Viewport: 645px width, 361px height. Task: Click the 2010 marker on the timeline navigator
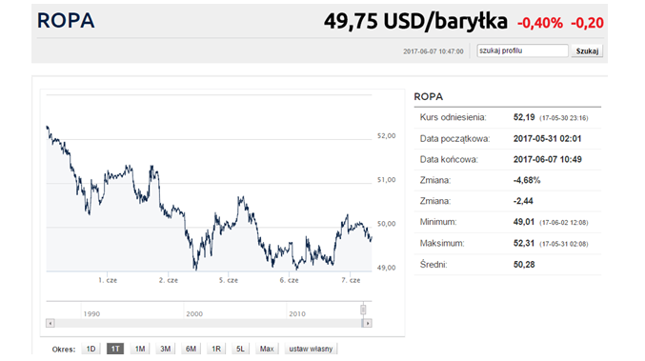pos(297,314)
